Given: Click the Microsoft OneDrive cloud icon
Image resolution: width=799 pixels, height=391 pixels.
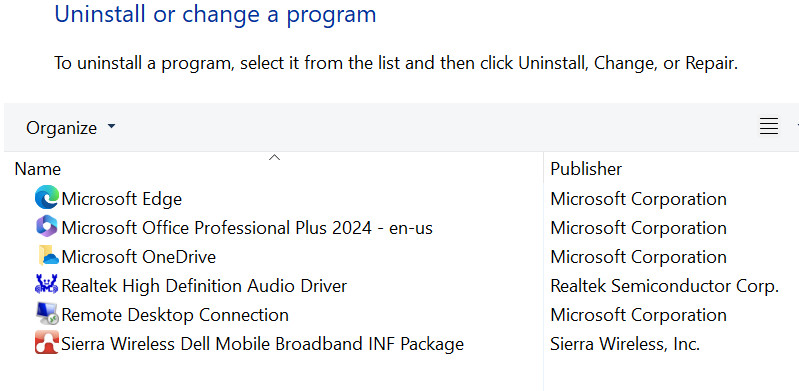Looking at the screenshot, I should [x=48, y=256].
